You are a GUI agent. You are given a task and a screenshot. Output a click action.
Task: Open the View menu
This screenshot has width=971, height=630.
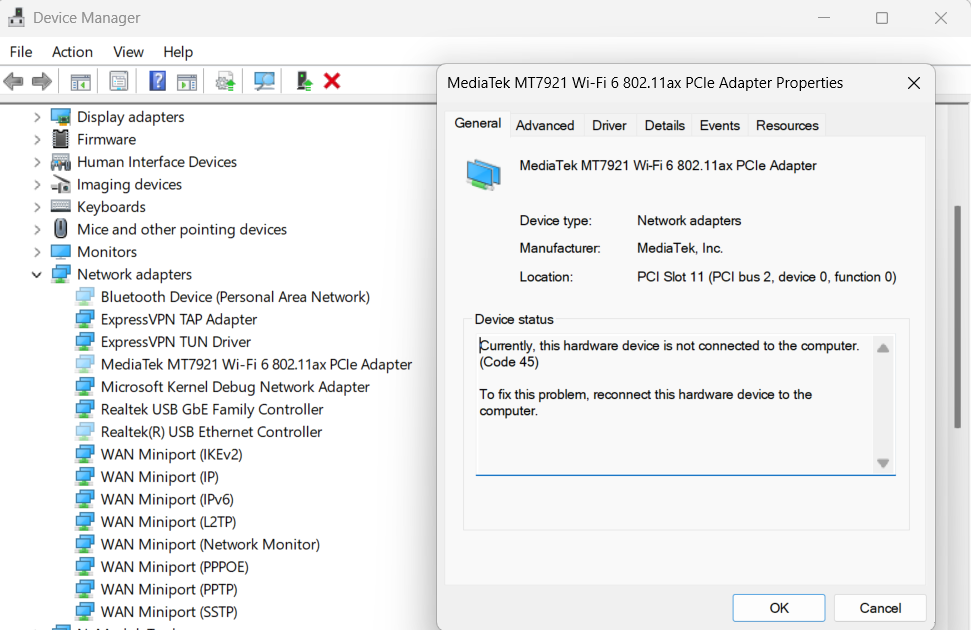128,52
